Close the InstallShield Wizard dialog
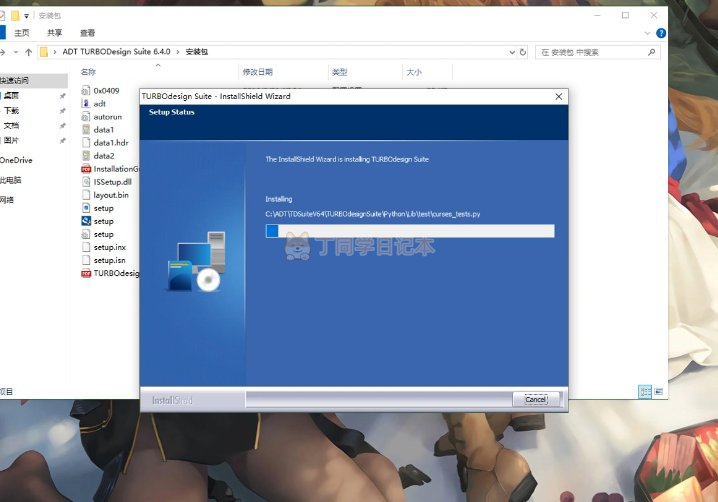 [x=558, y=96]
